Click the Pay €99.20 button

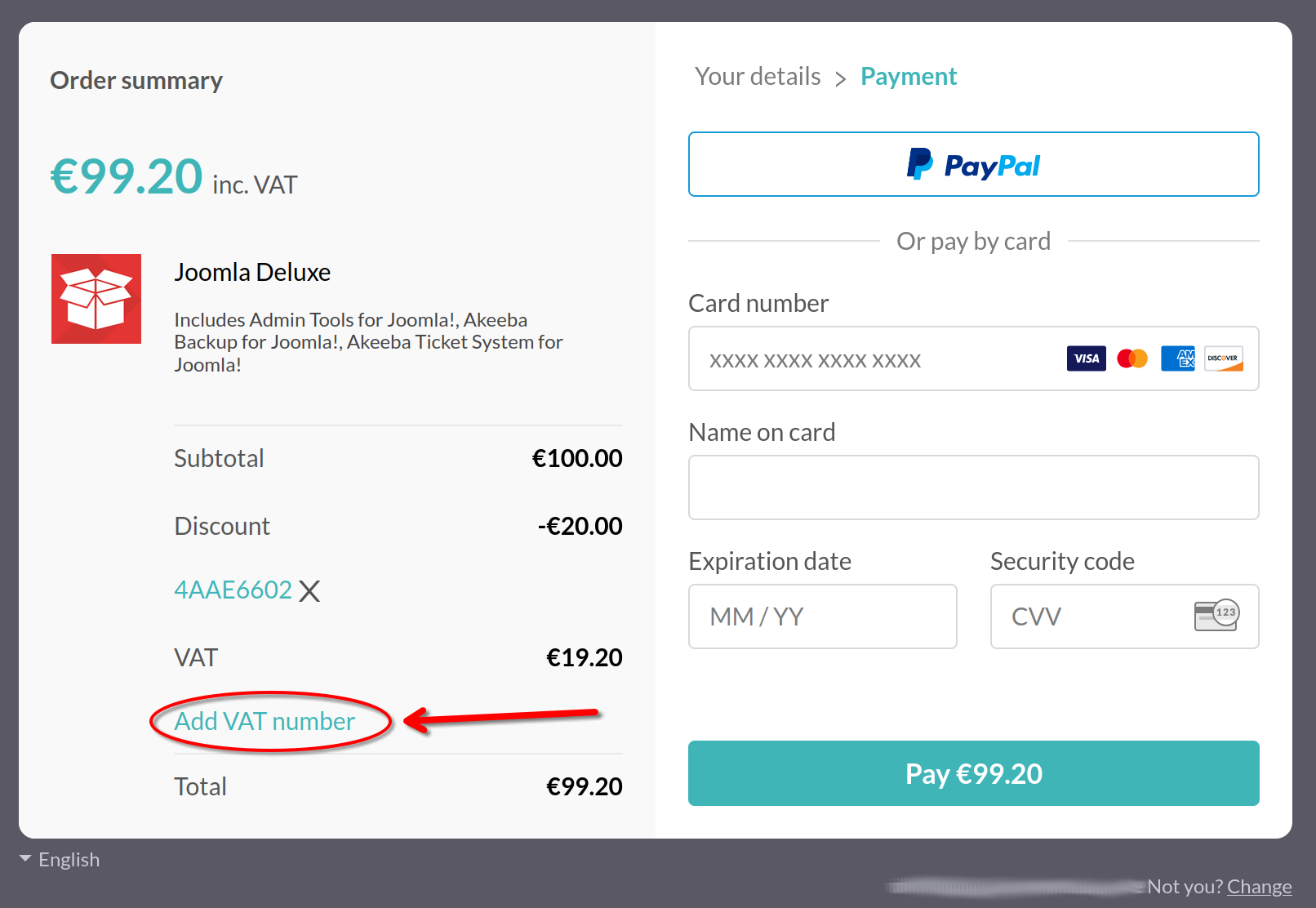coord(973,773)
